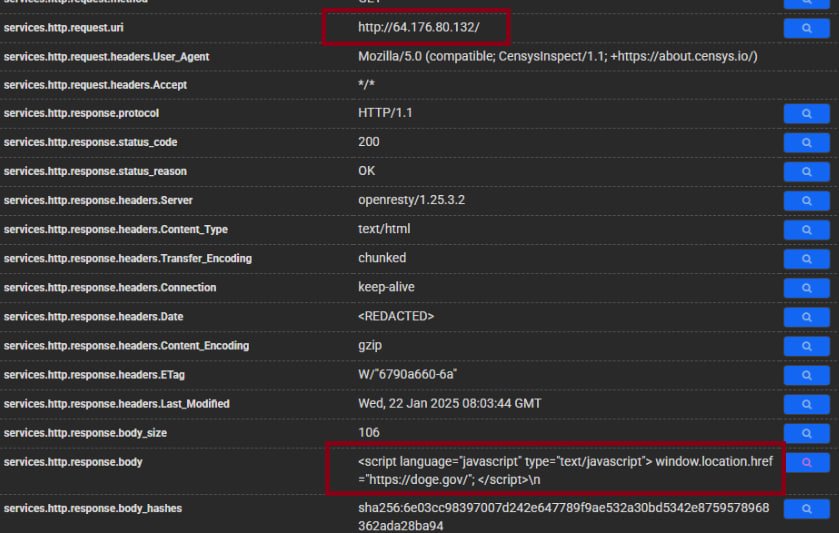The height and width of the screenshot is (533, 839).
Task: Click search icon for body_size 106
Action: pos(807,433)
